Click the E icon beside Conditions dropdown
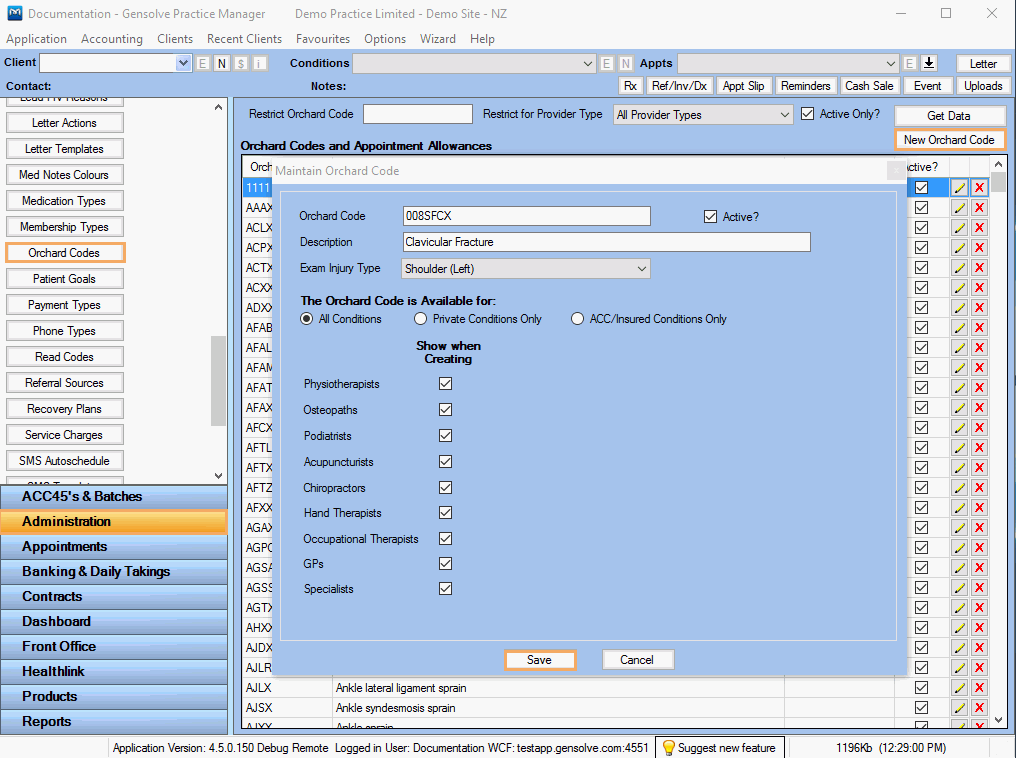Screen dimensions: 1016x758 pyautogui.click(x=606, y=63)
